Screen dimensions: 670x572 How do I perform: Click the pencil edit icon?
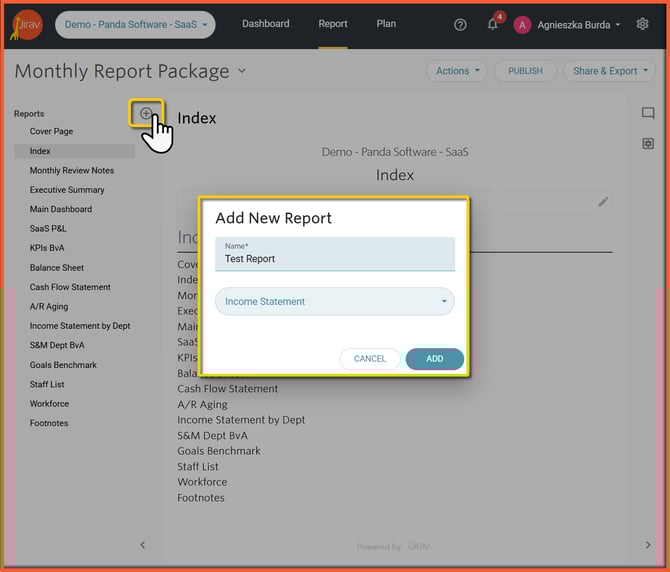pyautogui.click(x=603, y=202)
